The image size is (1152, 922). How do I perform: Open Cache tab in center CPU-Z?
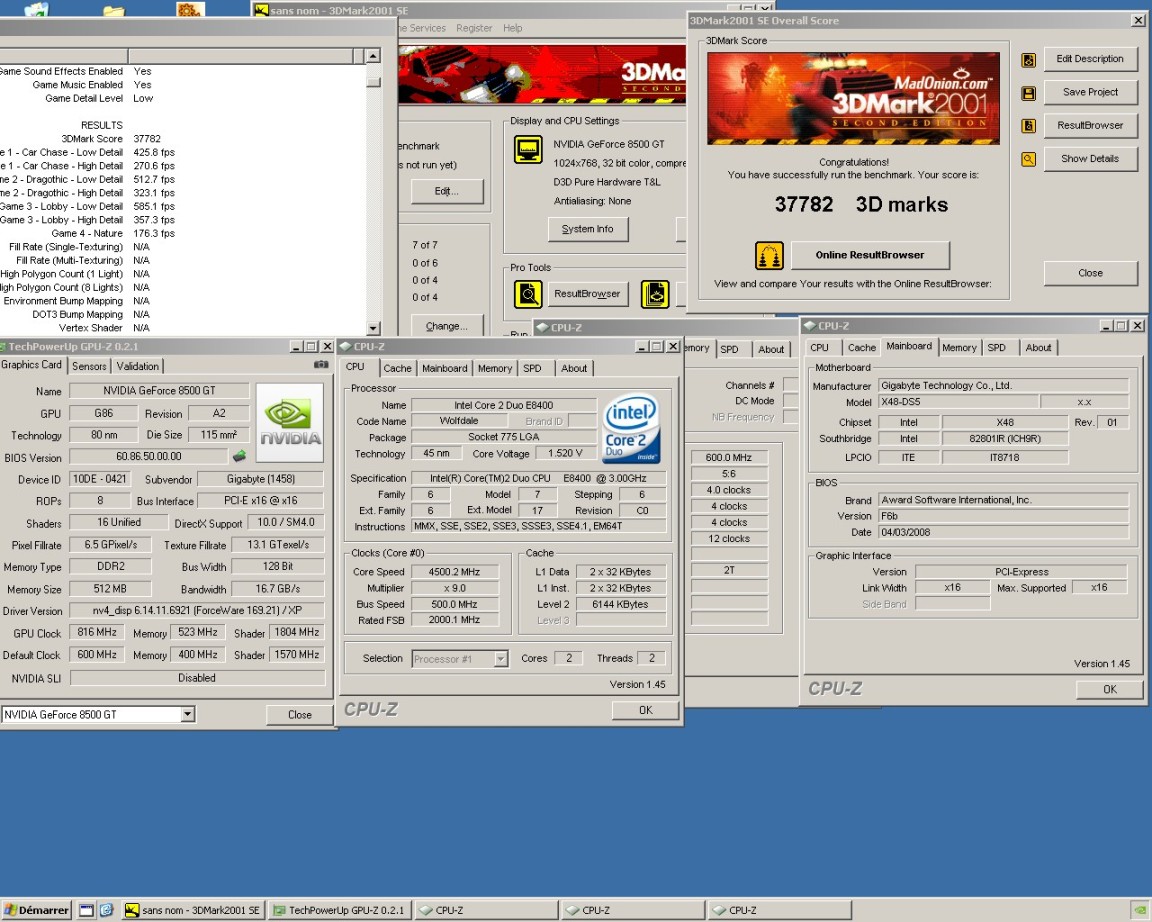pos(397,368)
